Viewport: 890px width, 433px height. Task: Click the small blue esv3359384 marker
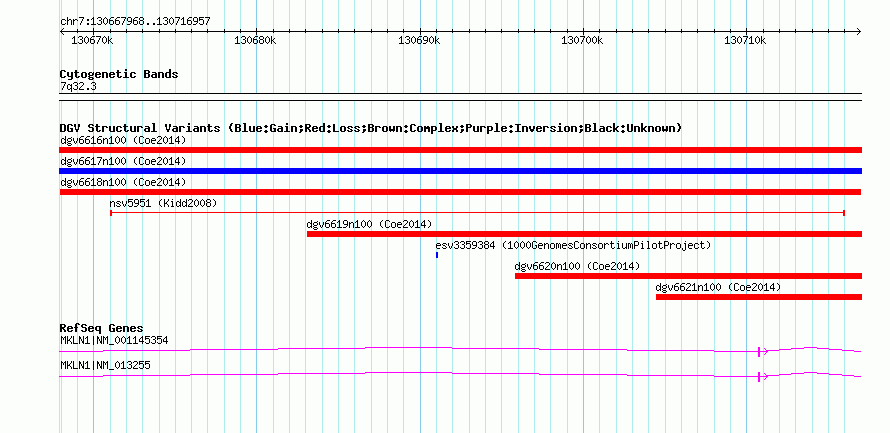coord(437,255)
